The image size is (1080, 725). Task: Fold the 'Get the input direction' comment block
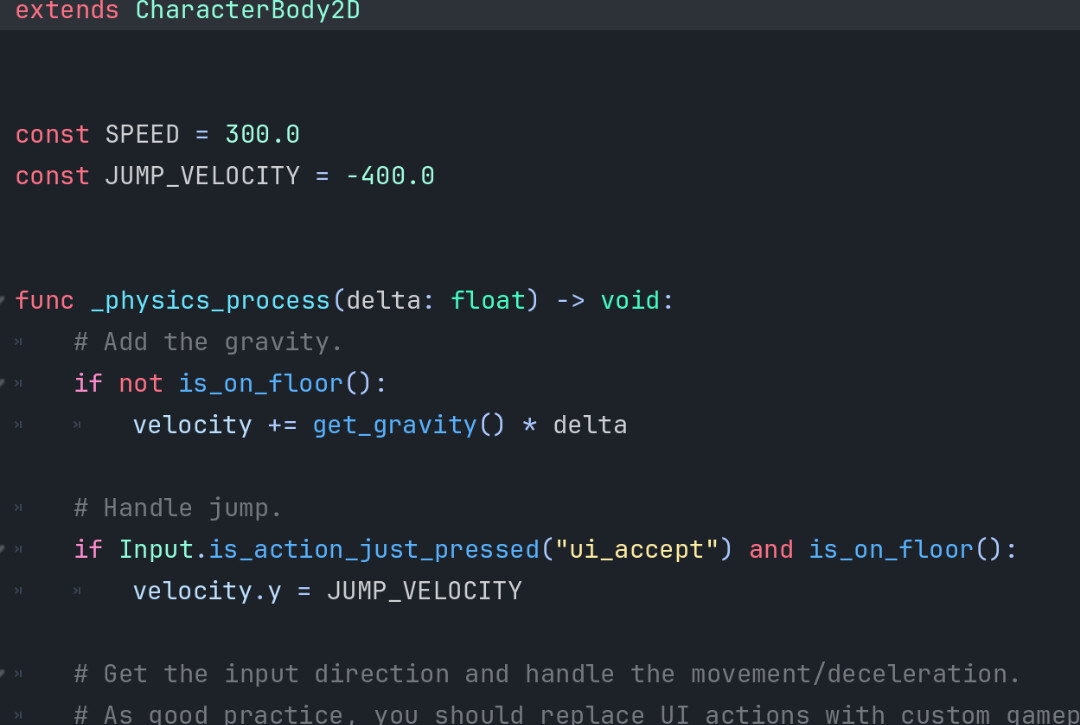point(3,673)
